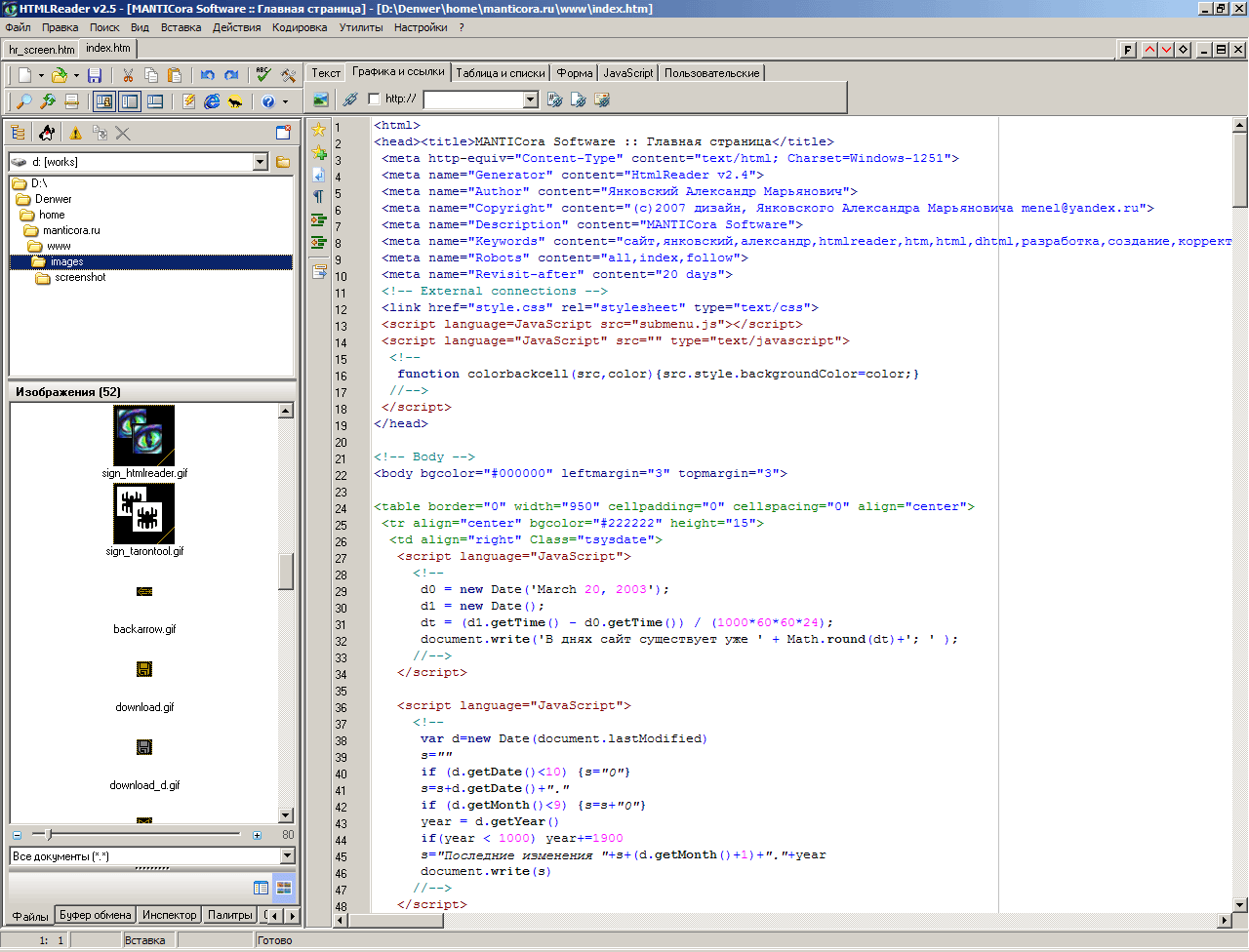Run the ABC spell check icon

pyautogui.click(x=263, y=75)
